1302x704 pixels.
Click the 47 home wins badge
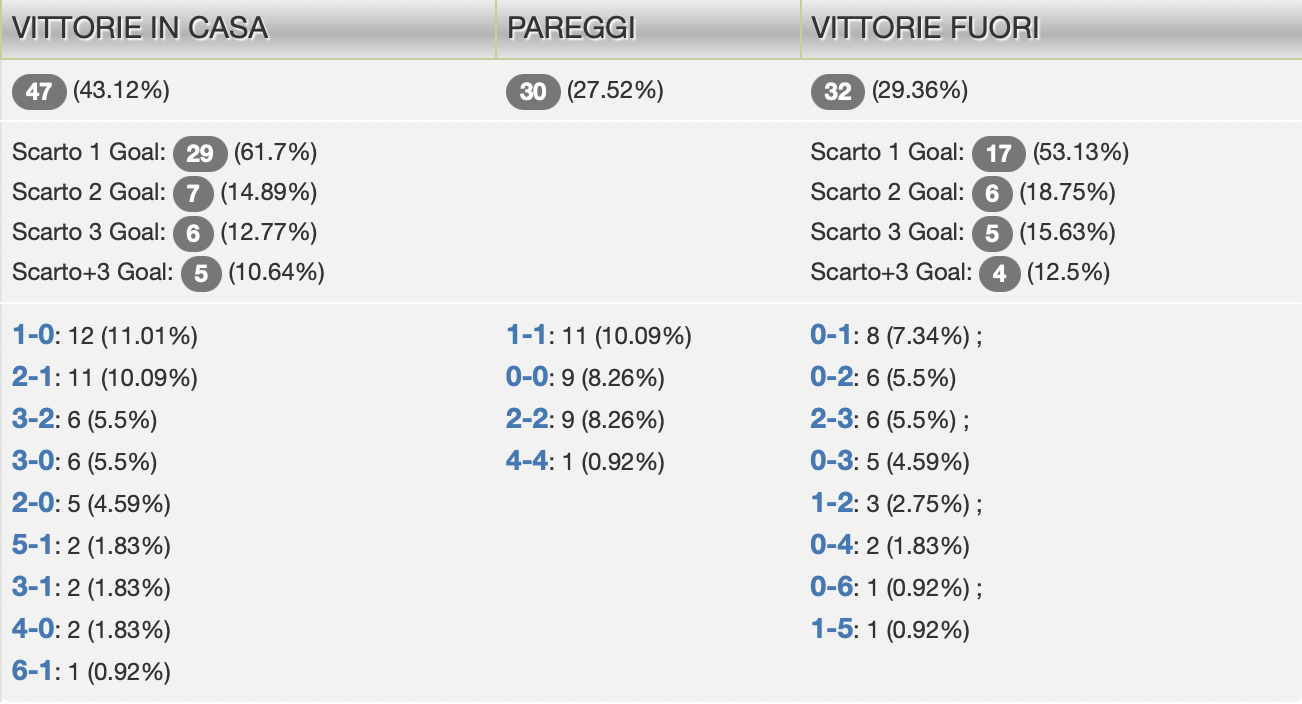coord(39,92)
